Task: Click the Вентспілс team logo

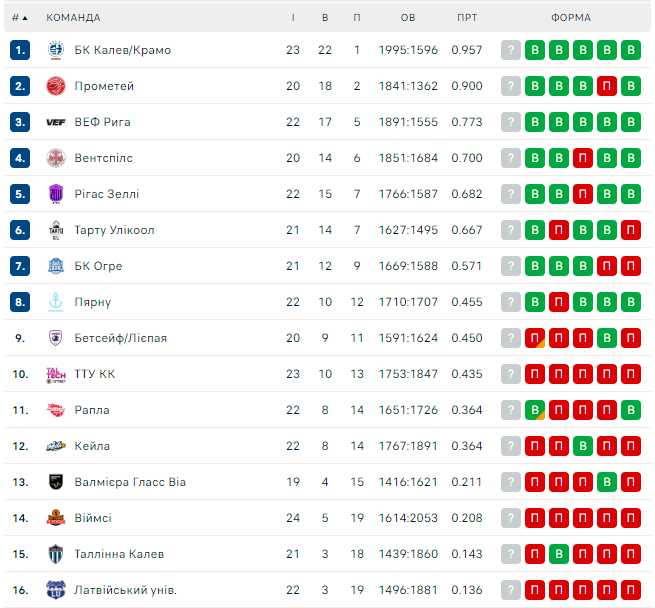Action: (x=55, y=158)
